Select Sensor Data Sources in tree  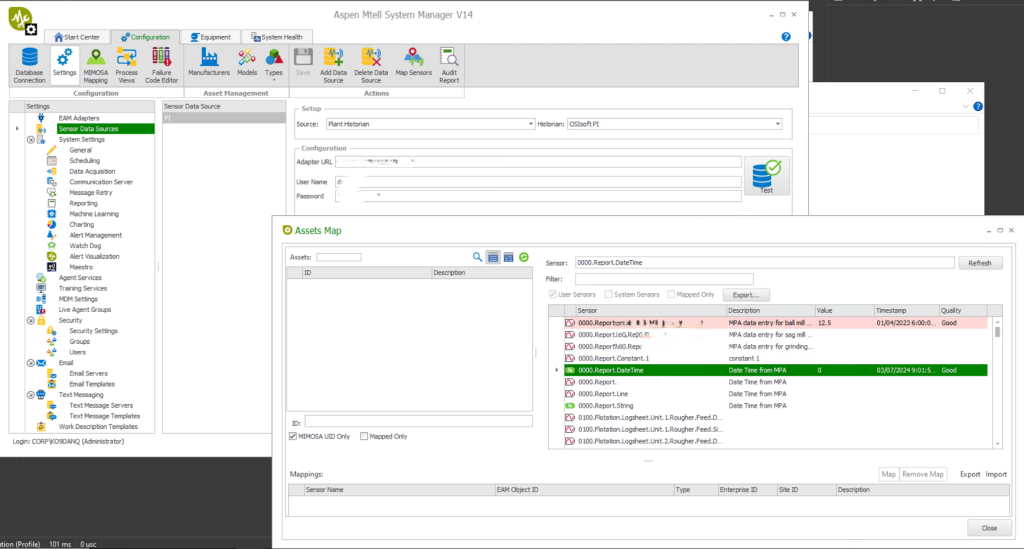[x=89, y=129]
